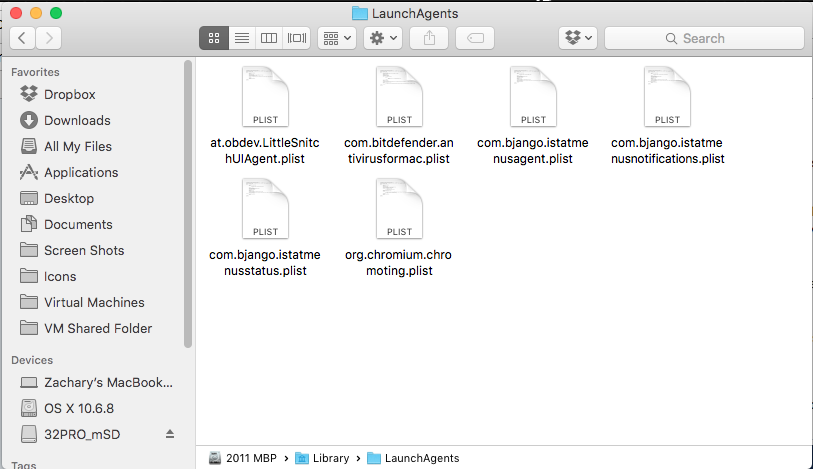Image resolution: width=813 pixels, height=469 pixels.
Task: Select the com.bjango.istatmenusstatus.plist file icon
Action: click(x=265, y=208)
